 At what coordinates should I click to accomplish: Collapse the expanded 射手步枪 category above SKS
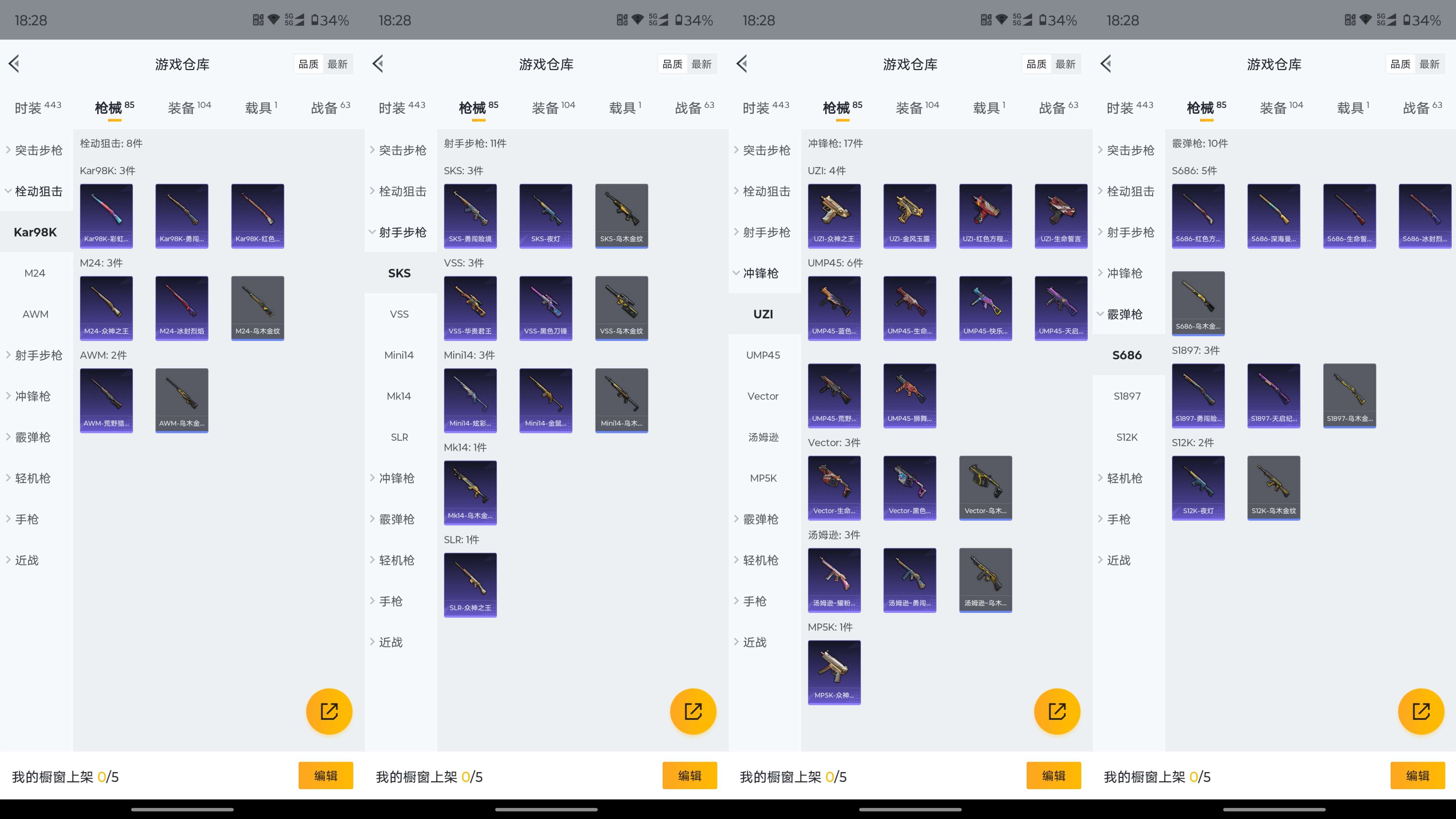400,232
